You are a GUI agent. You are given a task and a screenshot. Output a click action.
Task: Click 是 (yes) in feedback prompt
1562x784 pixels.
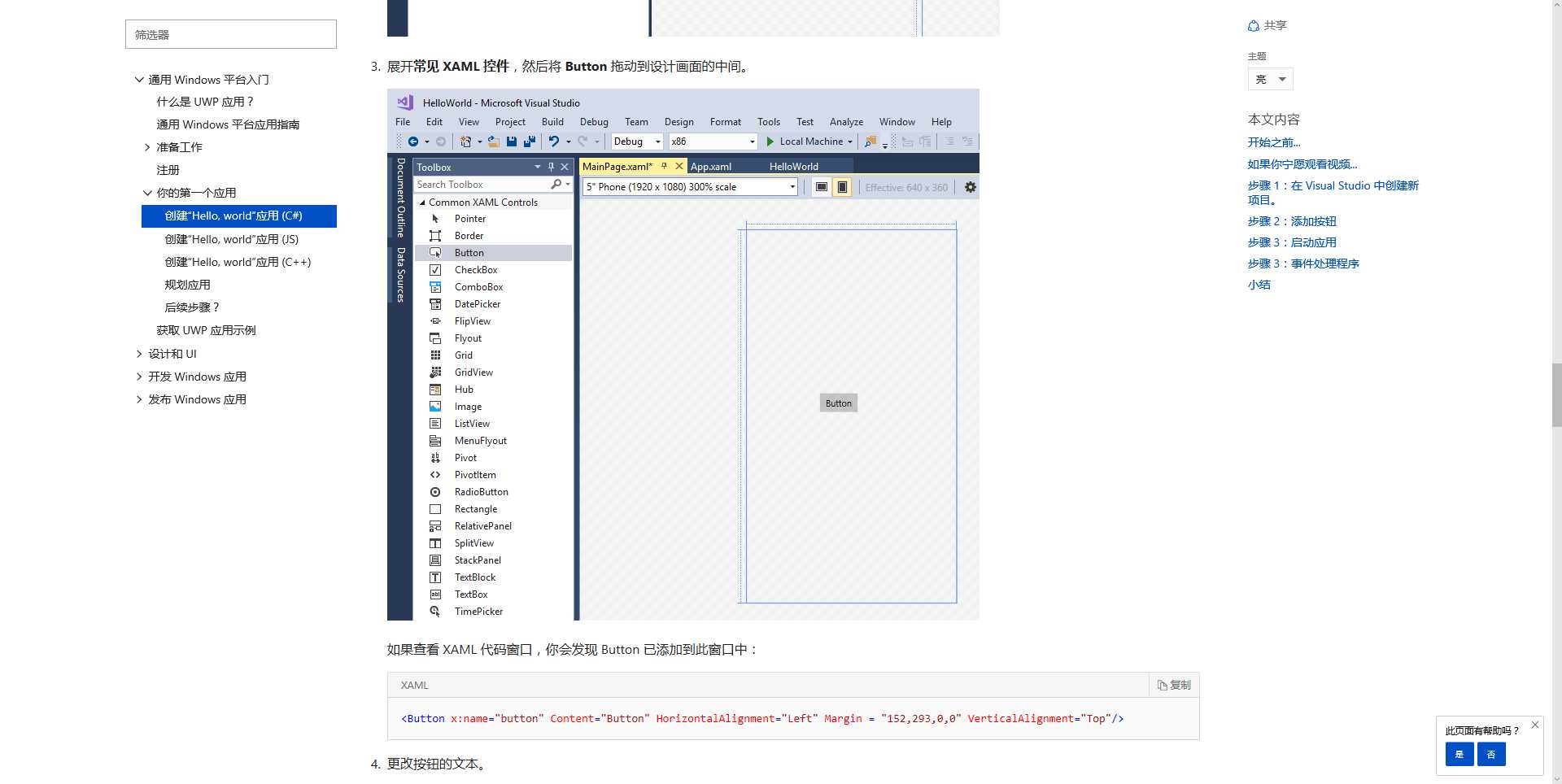pyautogui.click(x=1459, y=754)
